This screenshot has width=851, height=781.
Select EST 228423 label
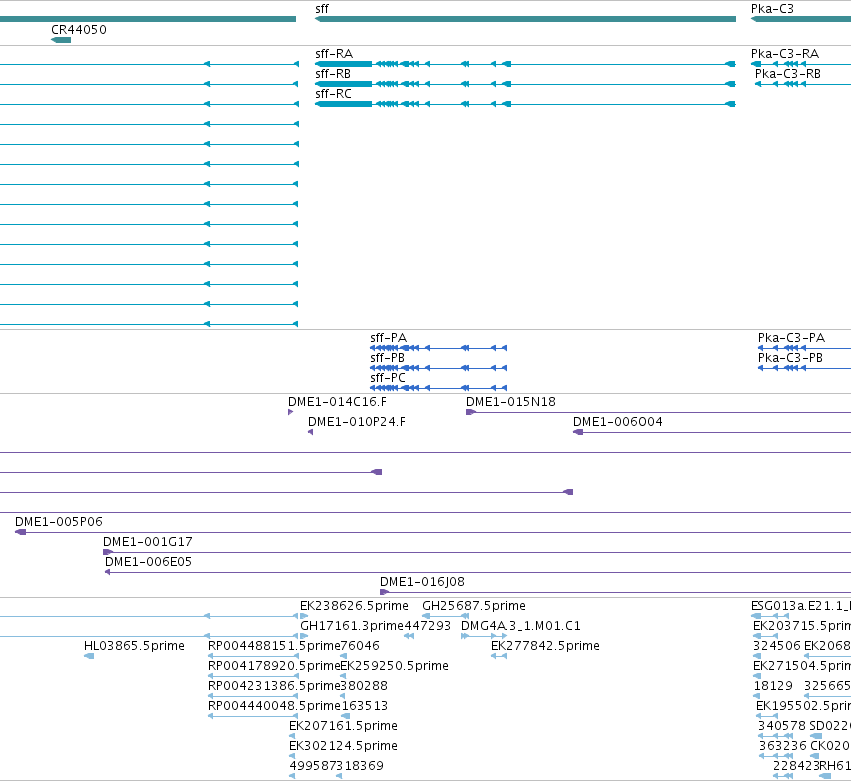point(796,767)
